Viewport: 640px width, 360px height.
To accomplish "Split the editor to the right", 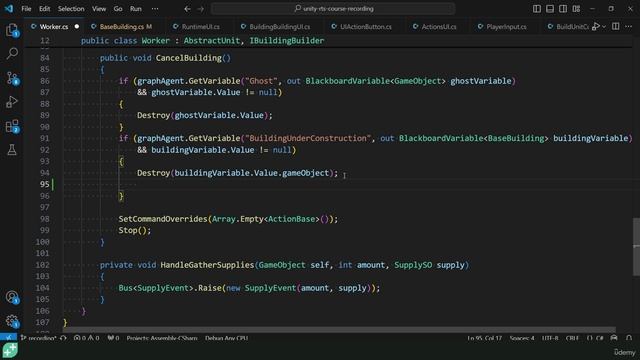I will click(616, 27).
